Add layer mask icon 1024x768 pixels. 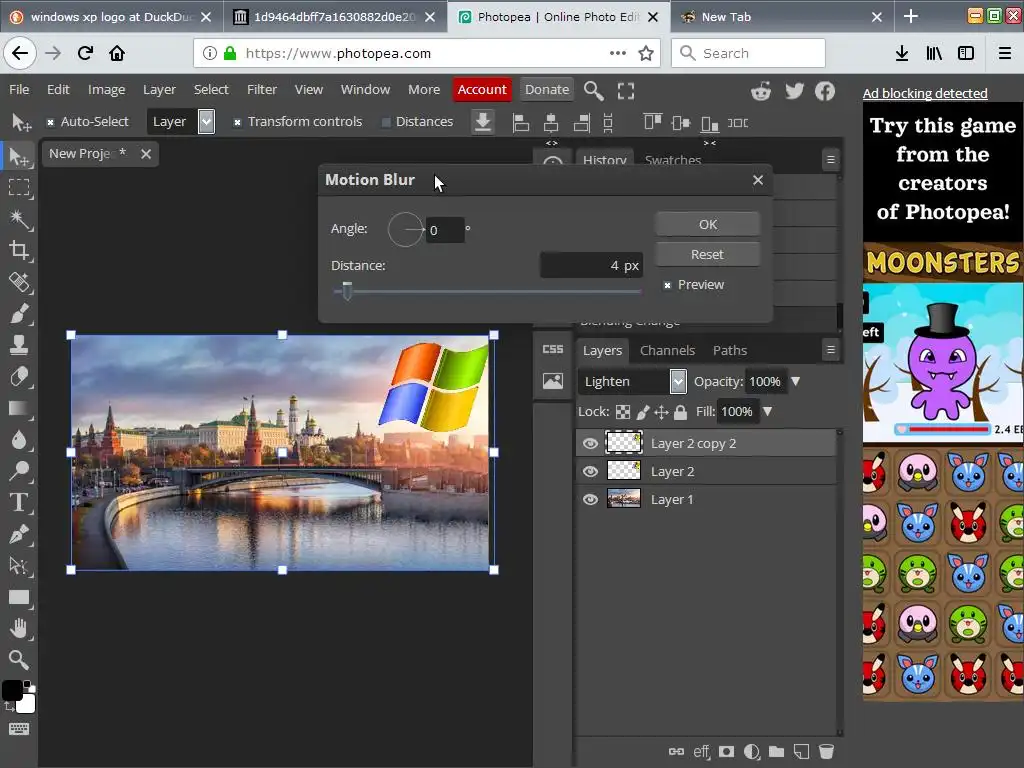click(x=726, y=752)
